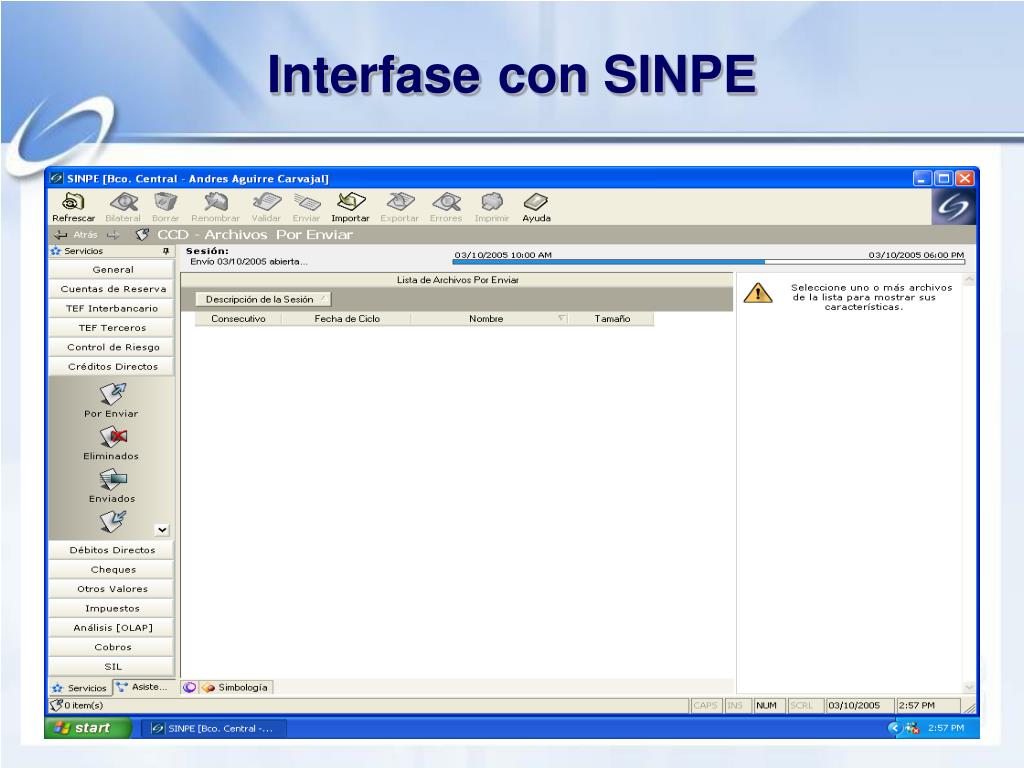Click the details panel scroll-down arrow

pyautogui.click(x=969, y=687)
